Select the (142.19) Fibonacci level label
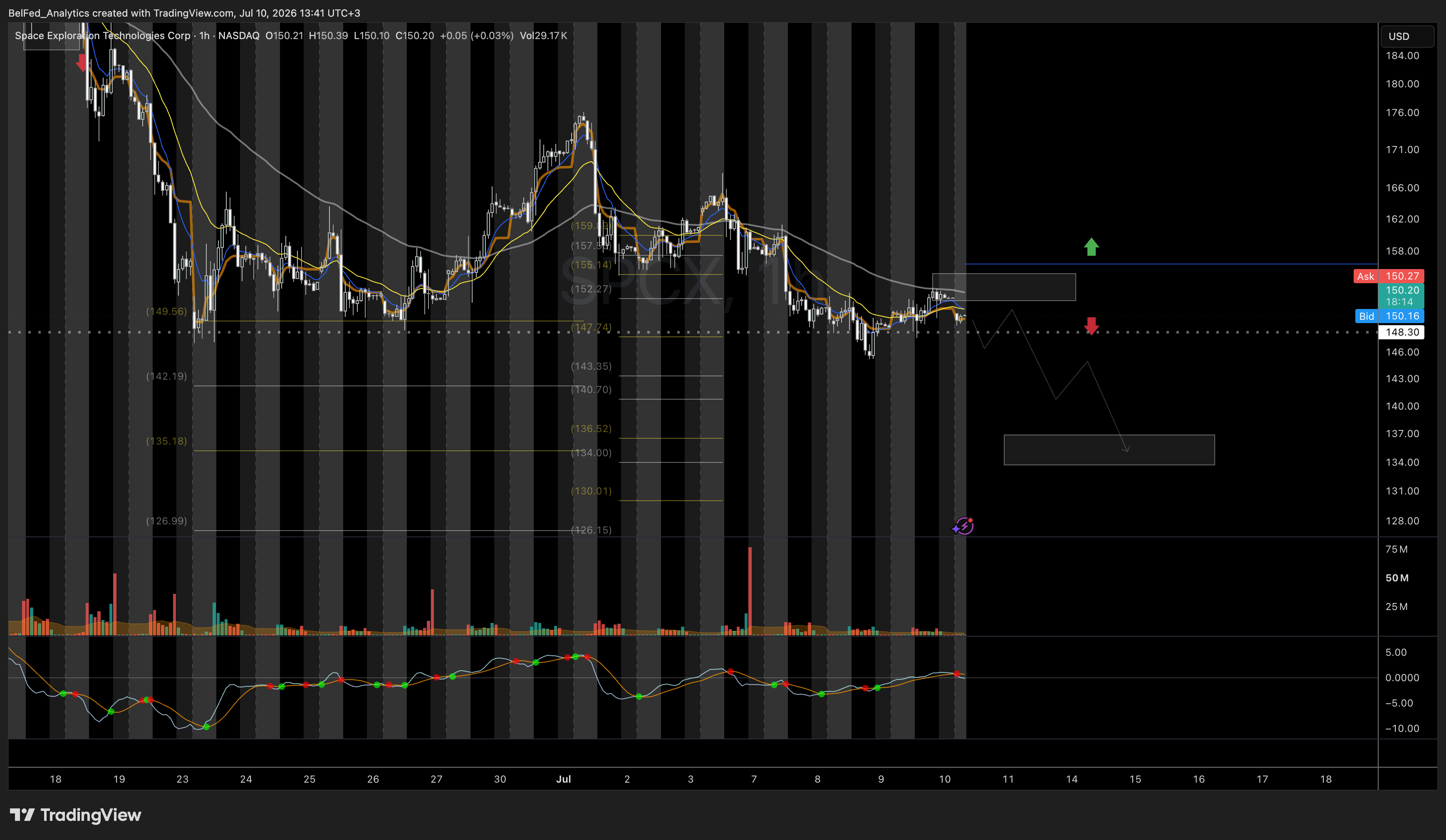Screen dimensions: 1446x840 166,376
